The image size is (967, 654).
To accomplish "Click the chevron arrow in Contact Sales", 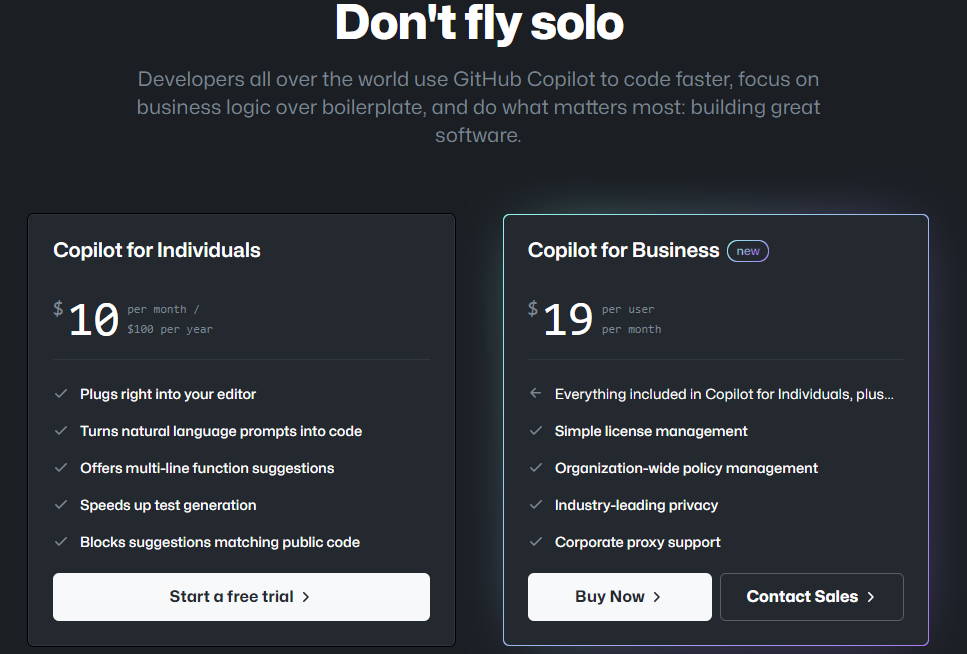I will click(871, 597).
